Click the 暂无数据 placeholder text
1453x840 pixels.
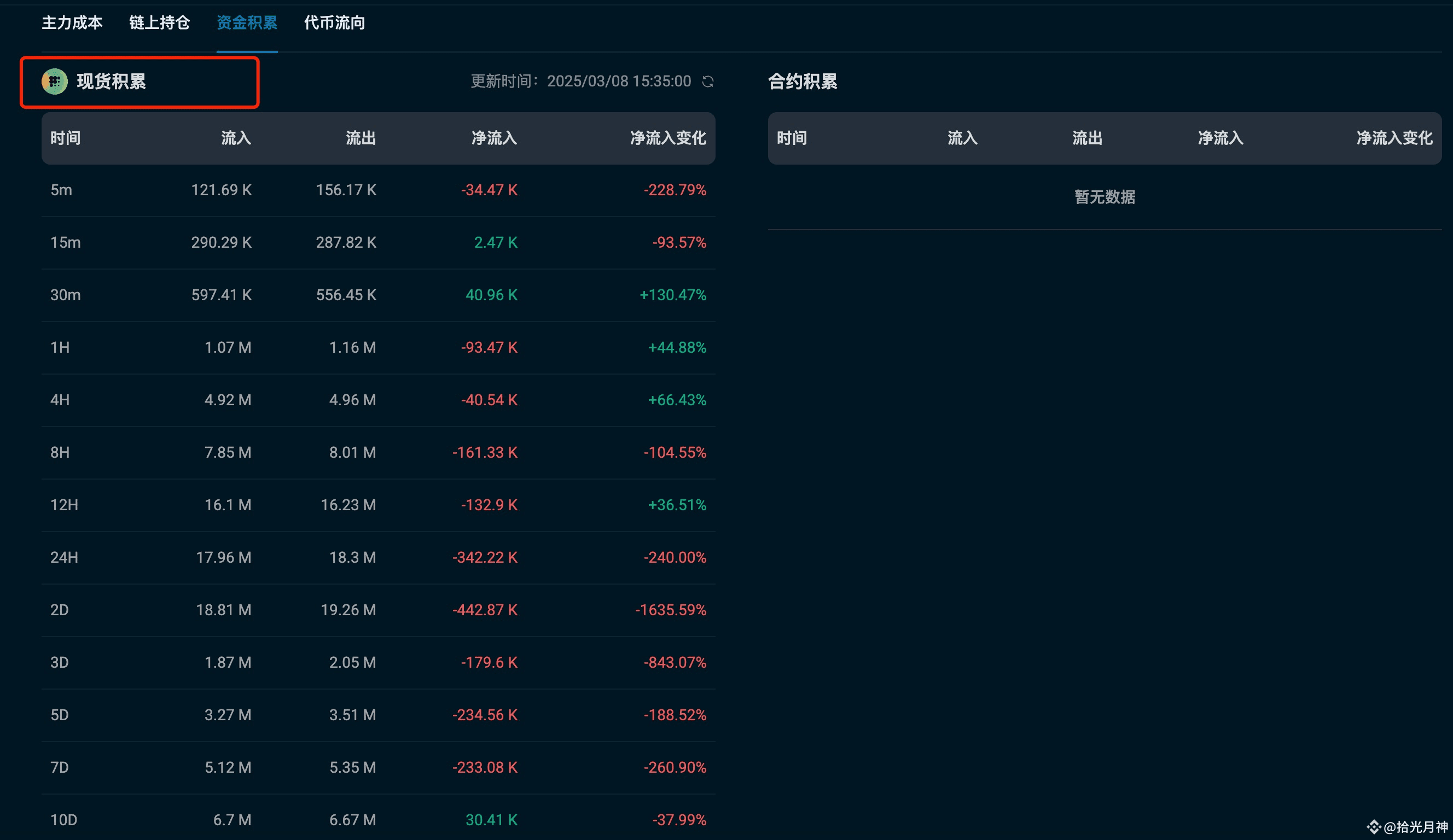1105,196
